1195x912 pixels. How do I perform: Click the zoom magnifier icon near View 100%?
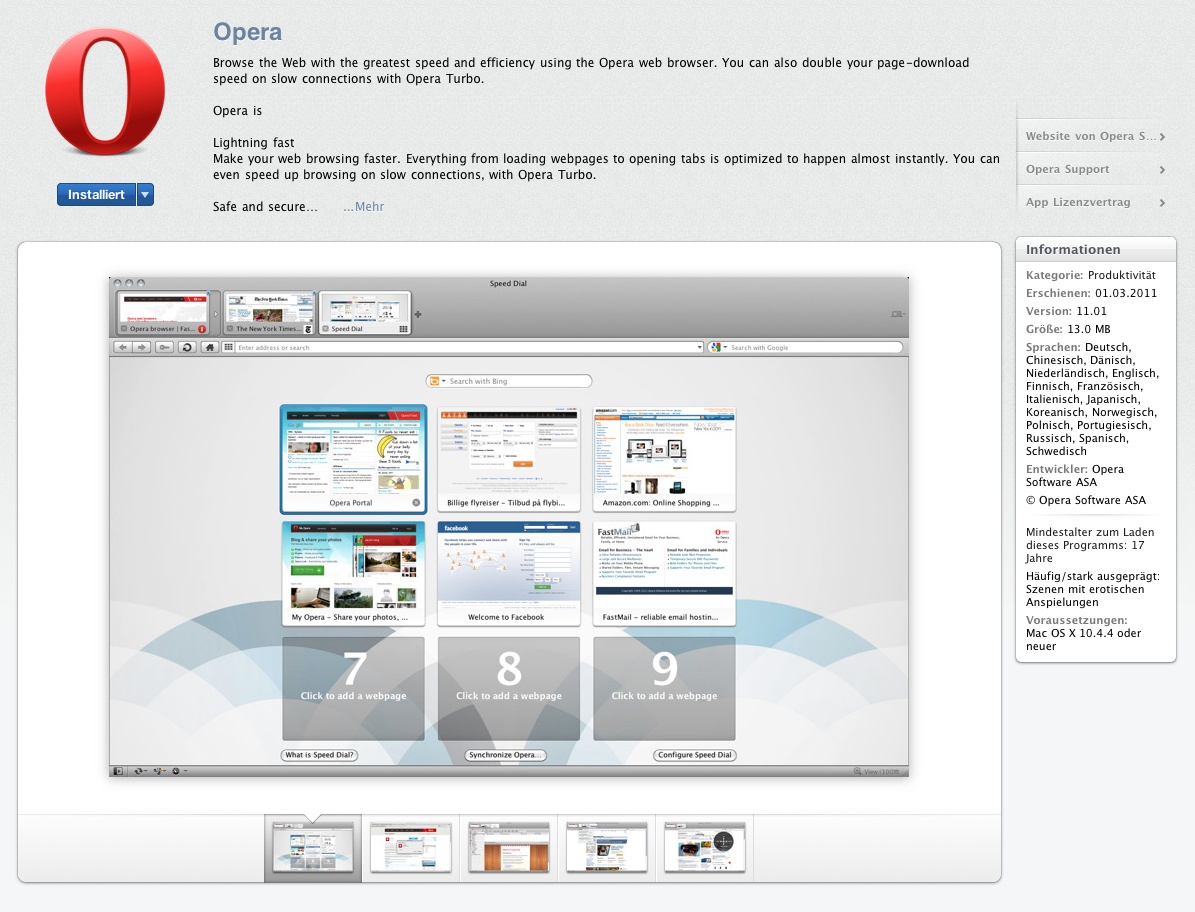[858, 772]
